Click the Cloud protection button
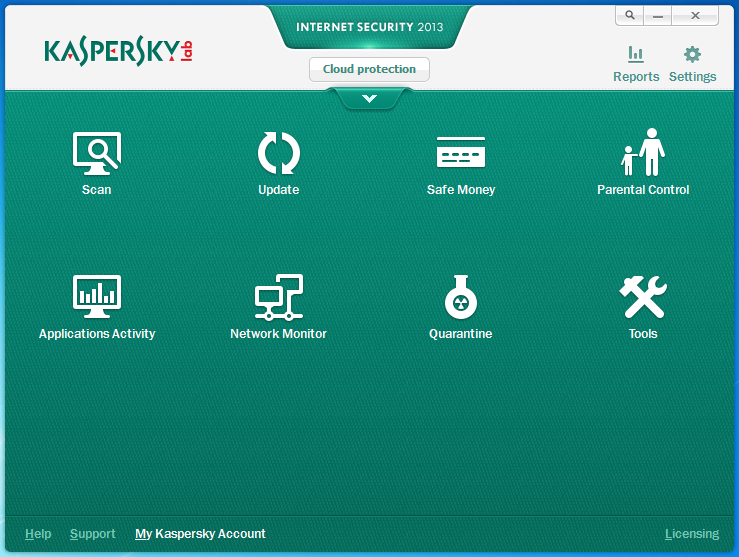 pos(369,69)
